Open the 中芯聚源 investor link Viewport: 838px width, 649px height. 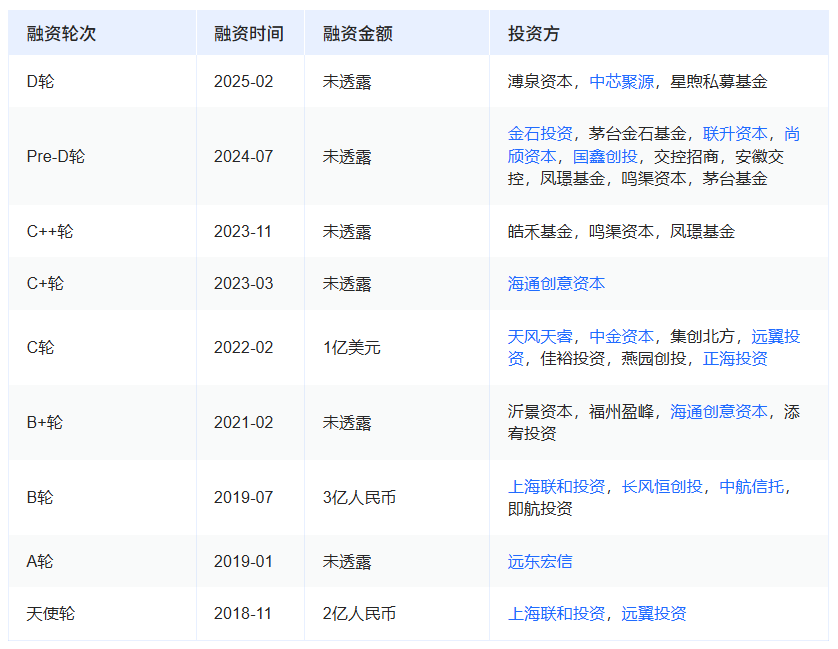(621, 82)
